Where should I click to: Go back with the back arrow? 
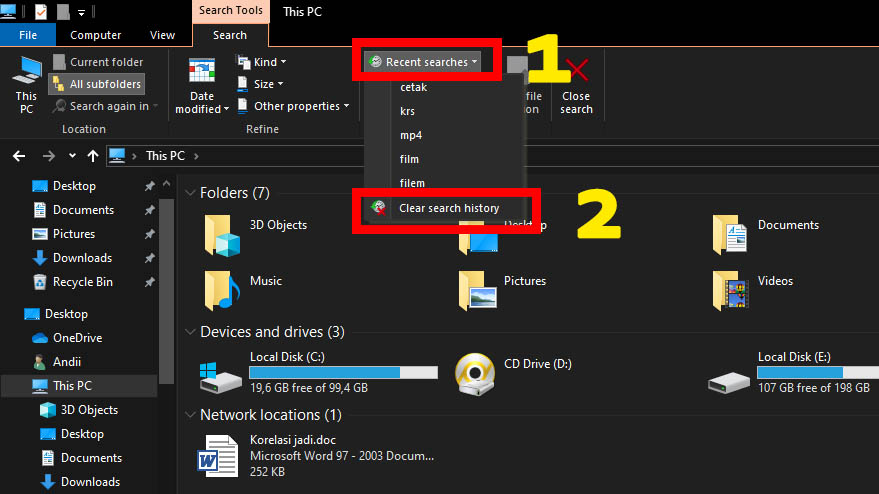click(x=19, y=156)
